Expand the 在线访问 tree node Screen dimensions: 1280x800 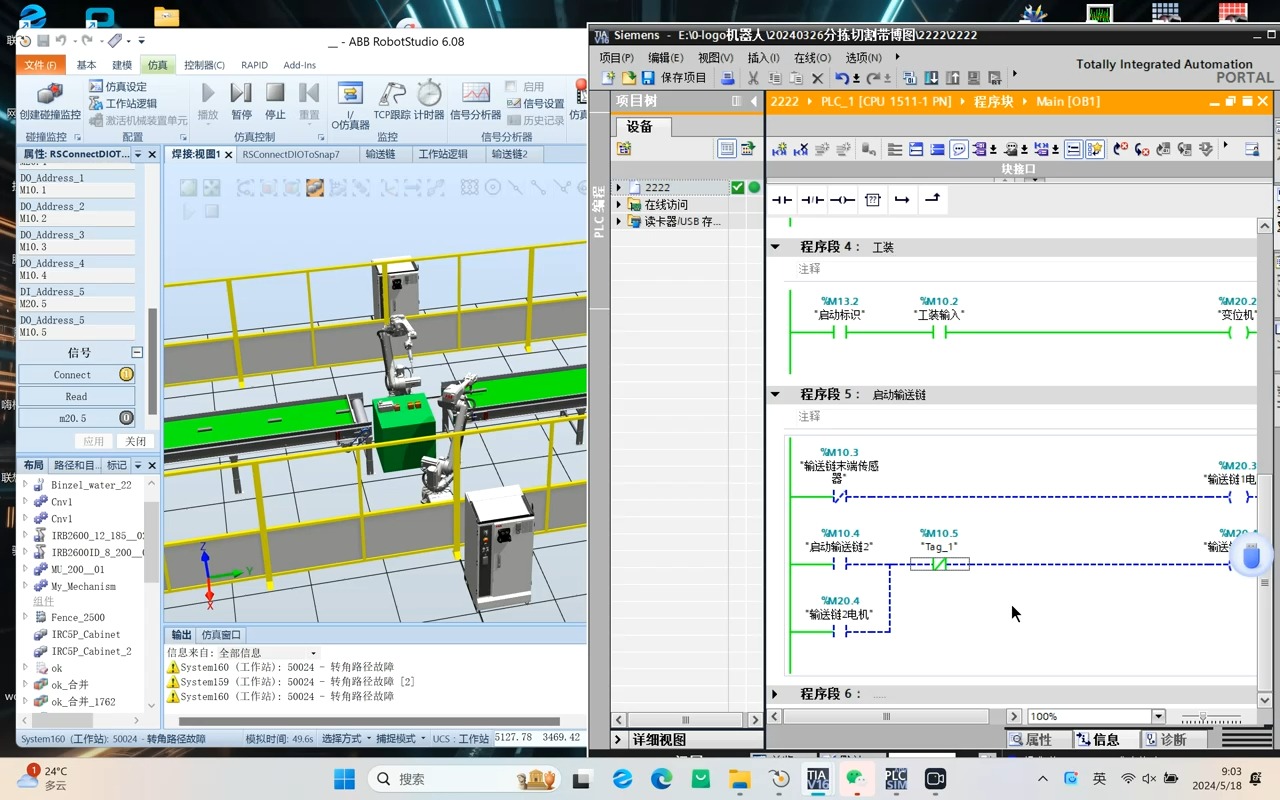click(619, 204)
